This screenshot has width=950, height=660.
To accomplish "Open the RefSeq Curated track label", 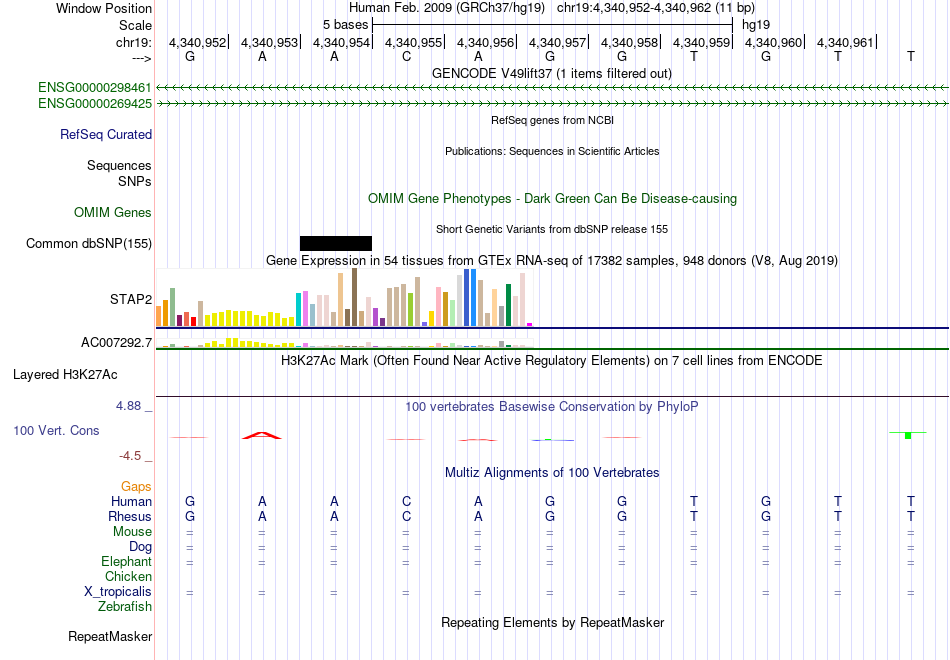I will [106, 135].
